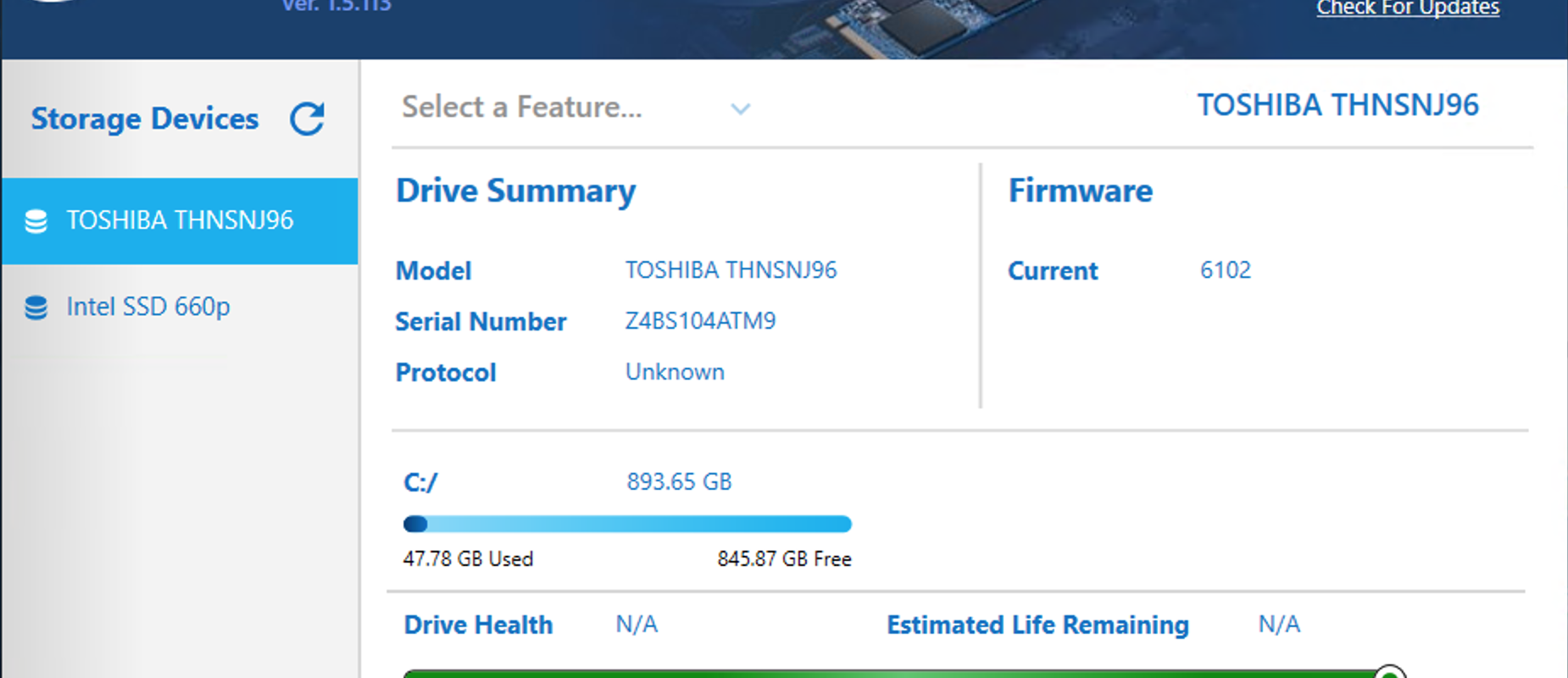Click the dropdown chevron beside Select a Feature

[x=740, y=108]
